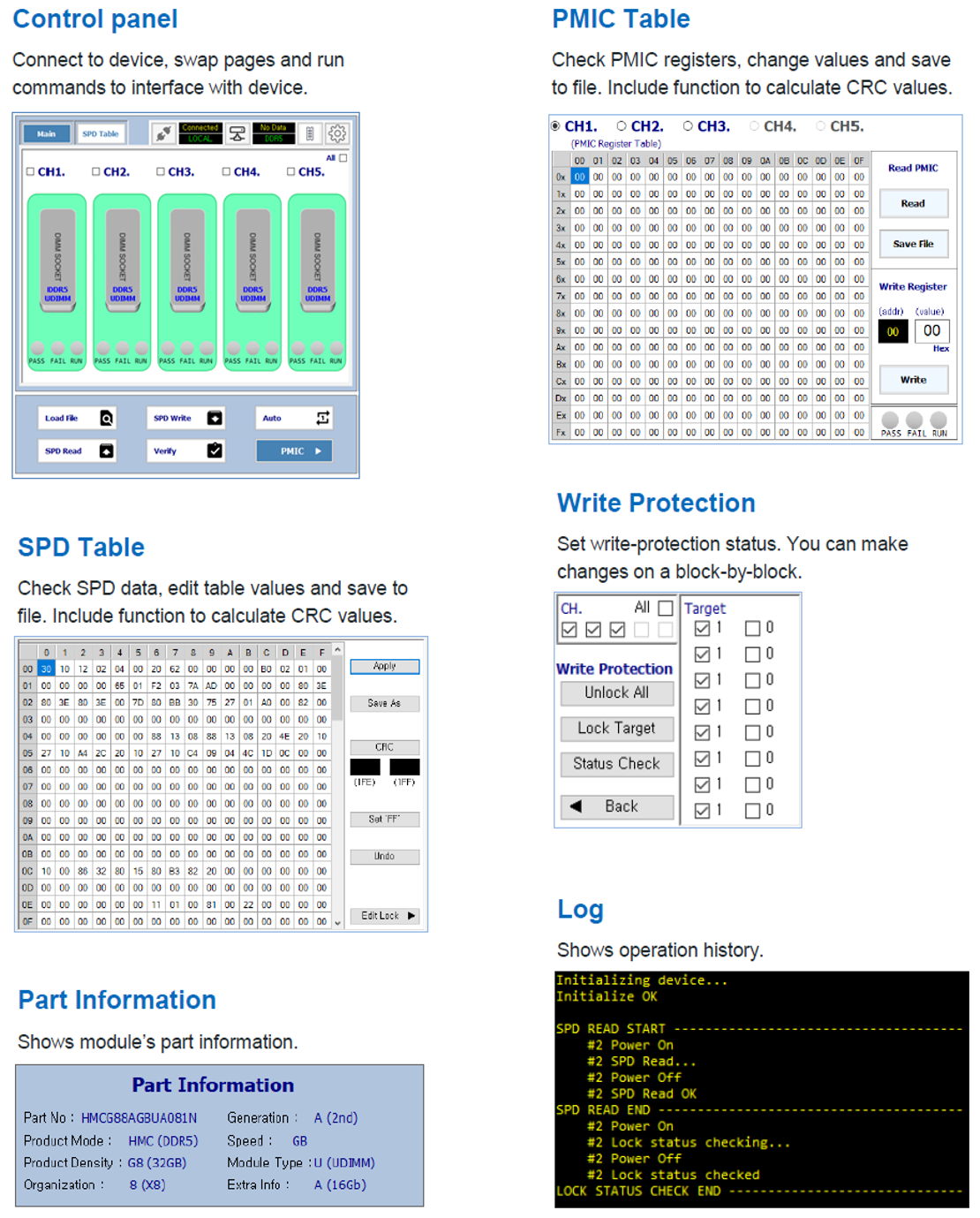Click the Save File button in PMIC Table
The image size is (980, 1218).
pyautogui.click(x=913, y=244)
